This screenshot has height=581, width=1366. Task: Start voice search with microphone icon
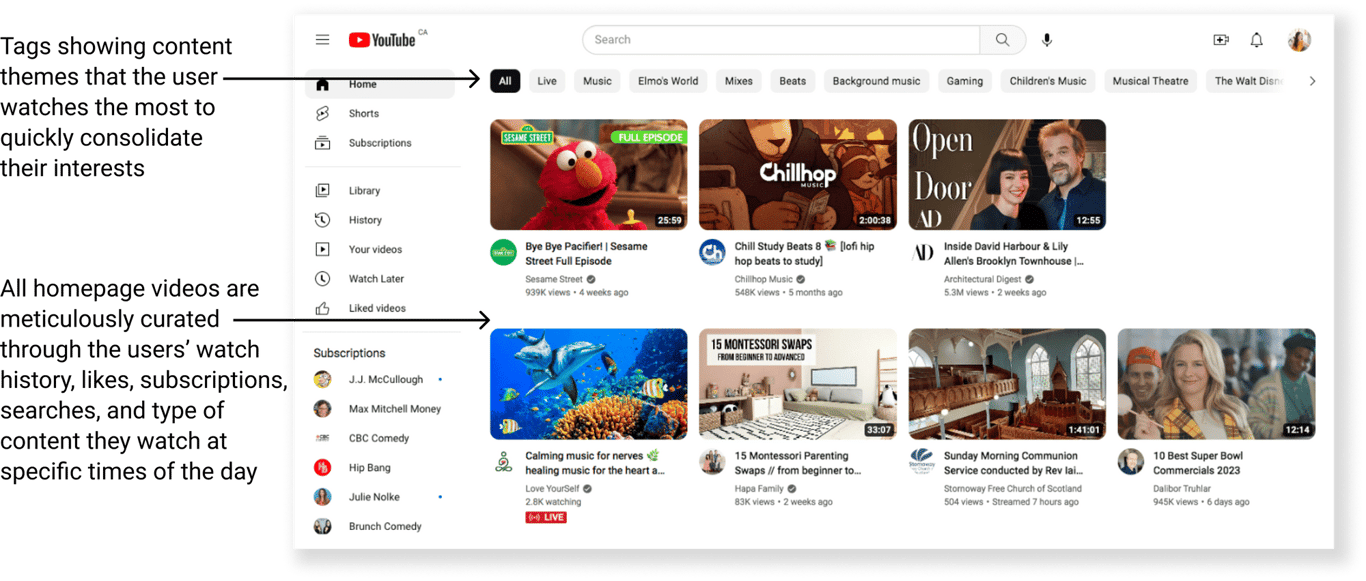pyautogui.click(x=1047, y=40)
